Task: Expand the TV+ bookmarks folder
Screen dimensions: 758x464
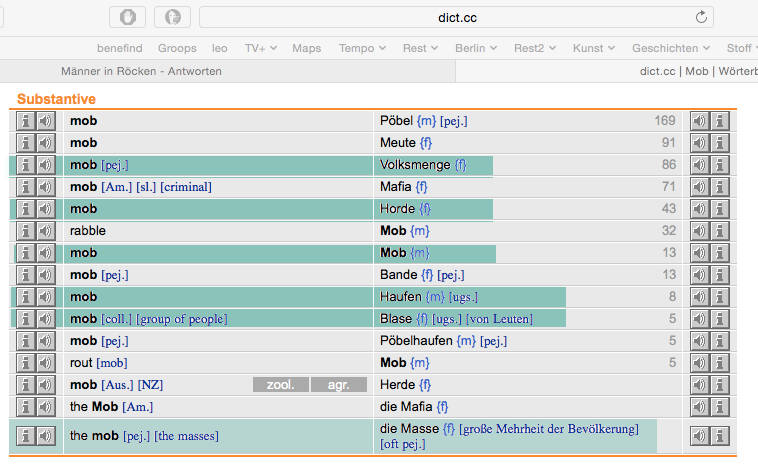Action: click(261, 48)
